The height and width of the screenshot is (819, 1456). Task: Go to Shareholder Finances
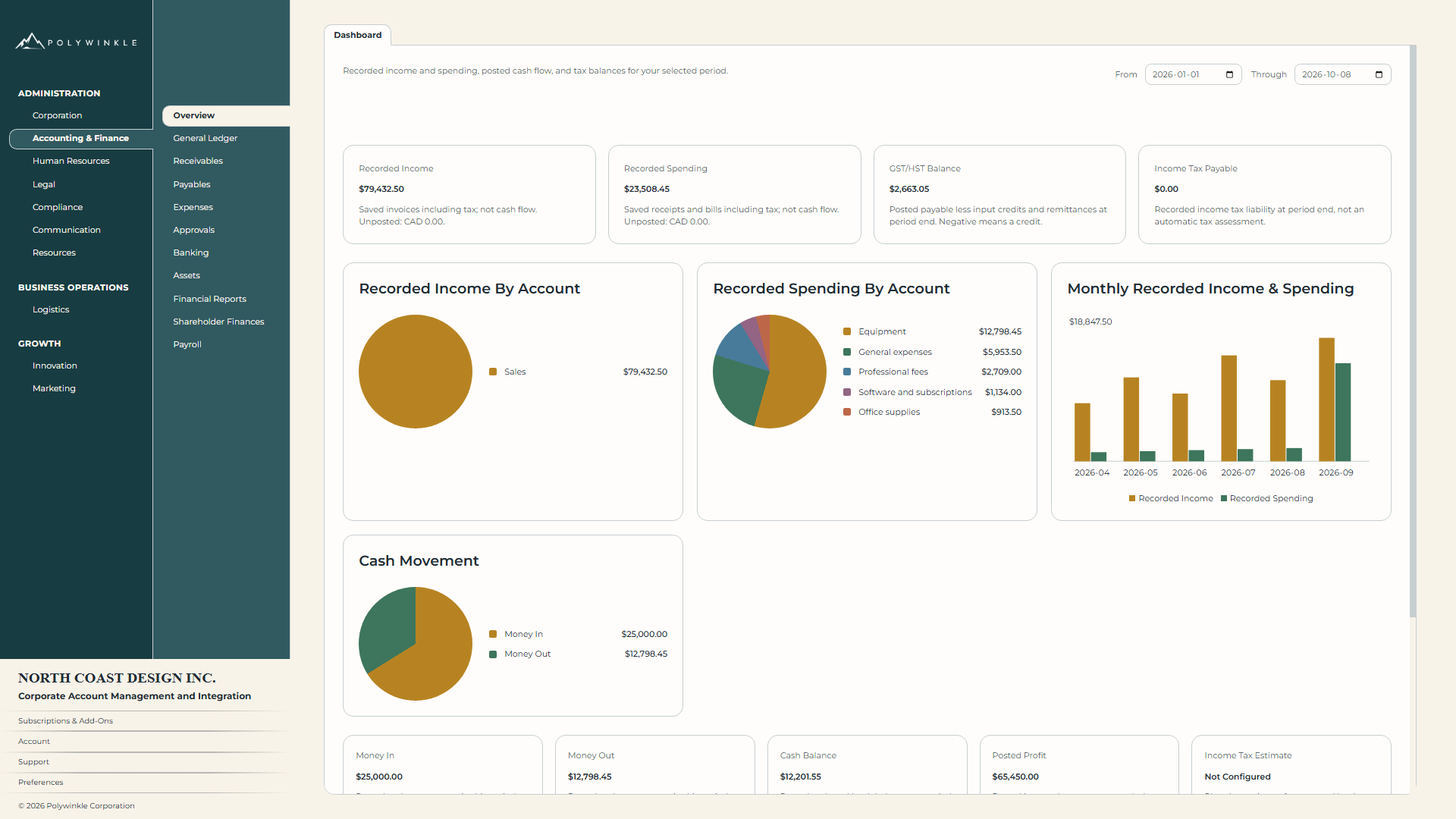click(218, 322)
